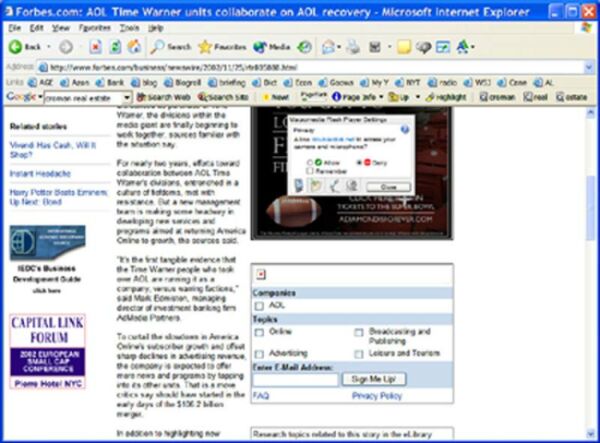The width and height of the screenshot is (600, 443).
Task: Open the Media globe icon
Action: coord(260,47)
